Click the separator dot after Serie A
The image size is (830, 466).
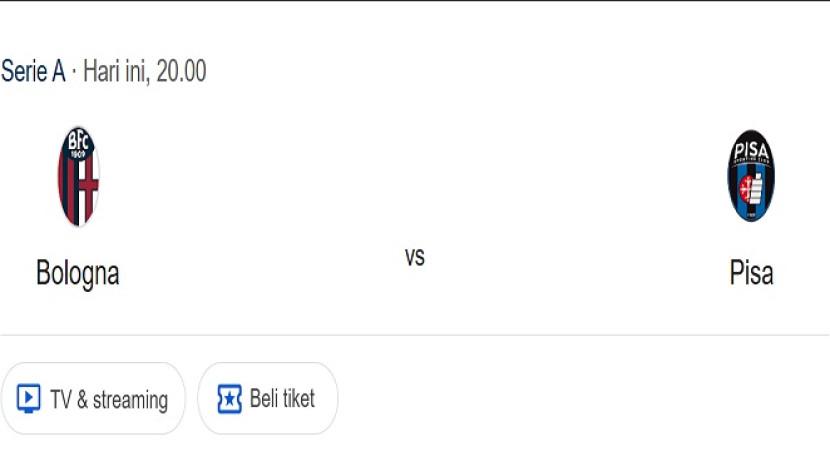tap(74, 72)
